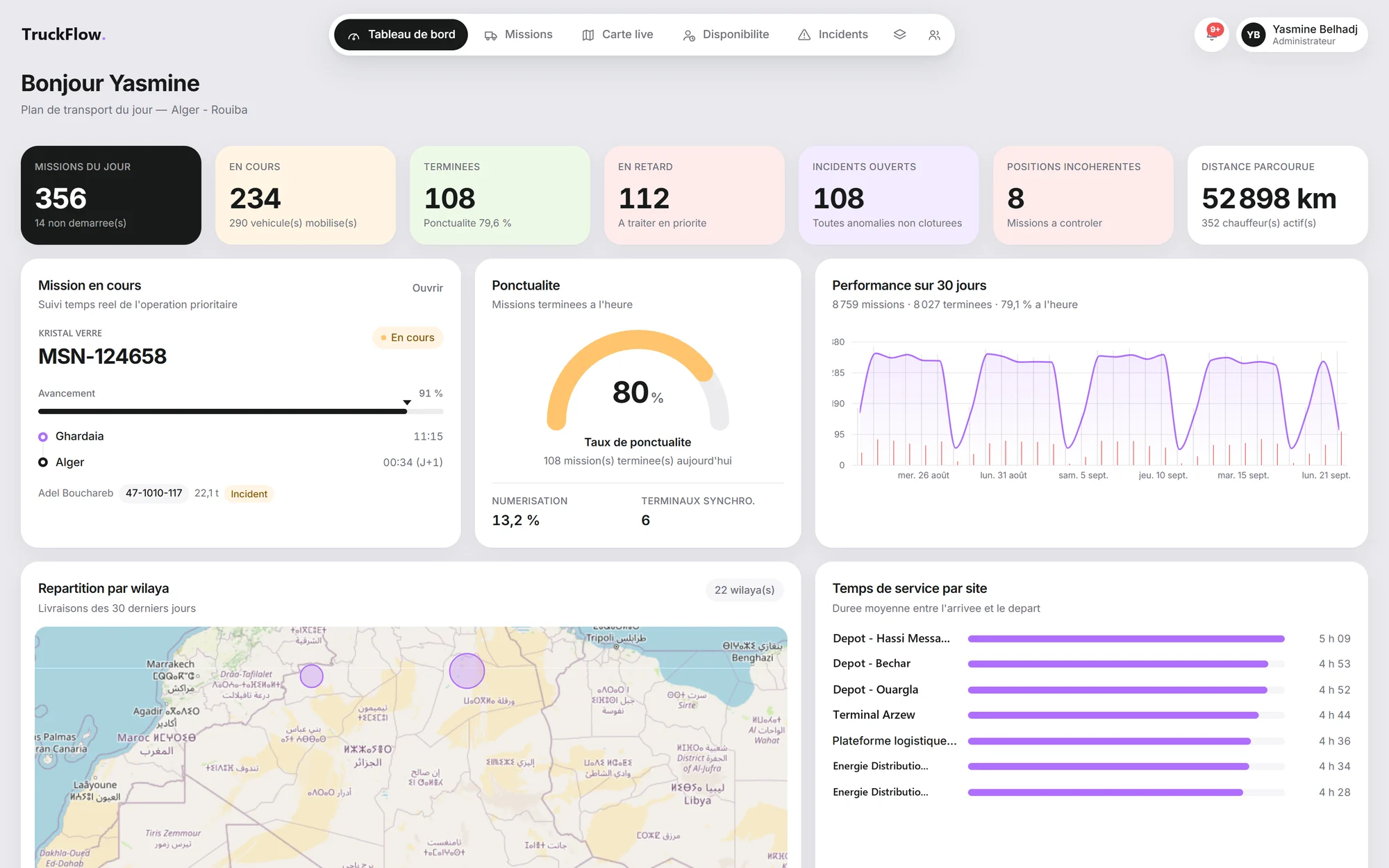Click the Ghardaia stop row
Screen dimensions: 1389x868
pyautogui.click(x=240, y=436)
